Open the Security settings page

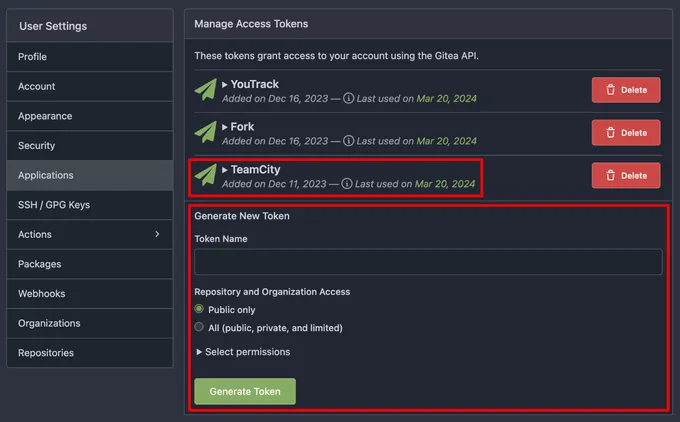[37, 146]
